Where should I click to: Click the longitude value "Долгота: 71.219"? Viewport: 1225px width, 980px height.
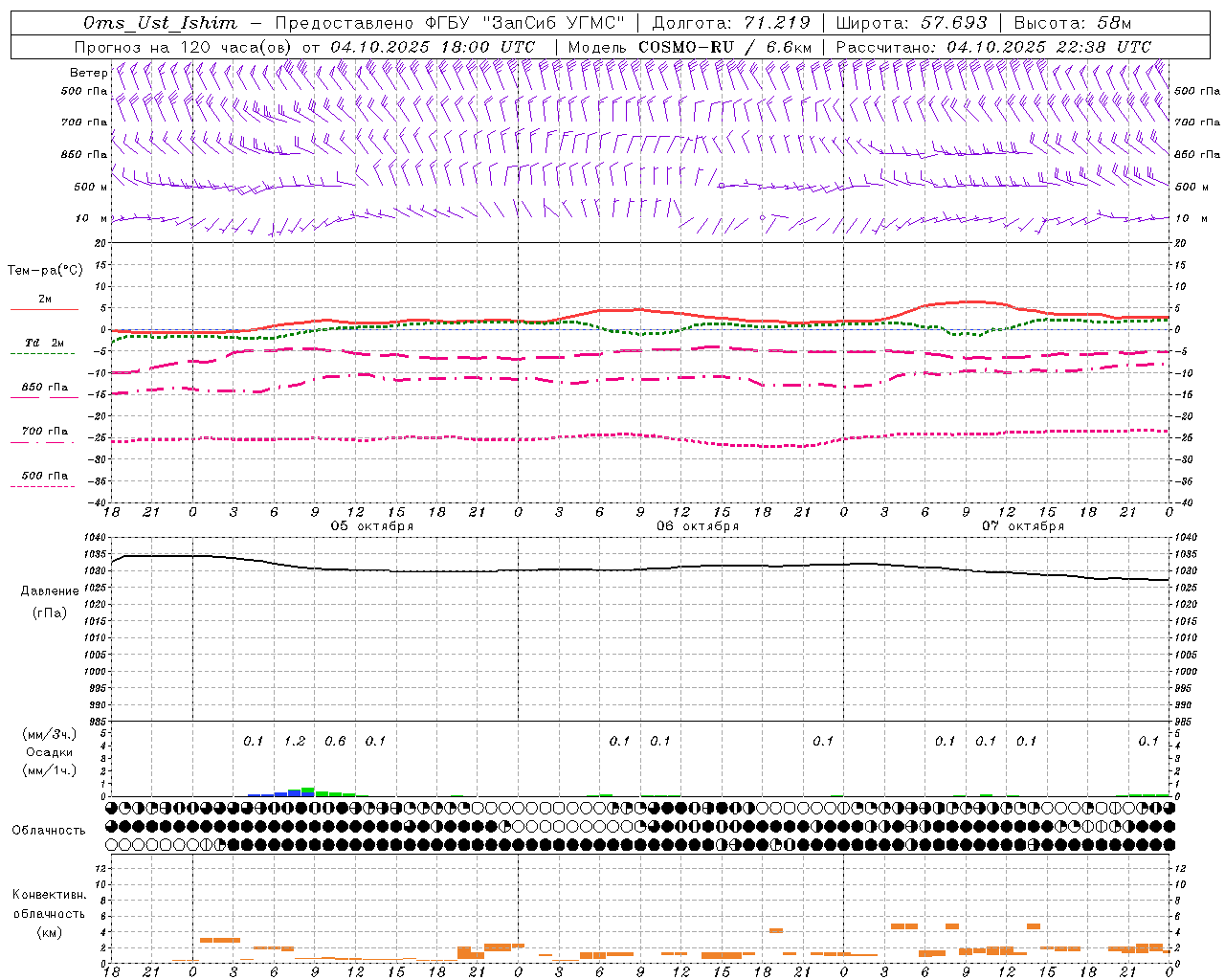731,23
